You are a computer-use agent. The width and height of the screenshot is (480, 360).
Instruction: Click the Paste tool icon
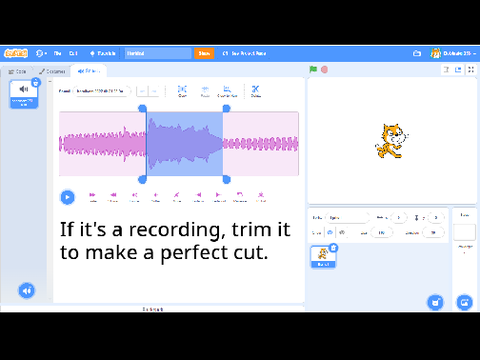point(205,91)
